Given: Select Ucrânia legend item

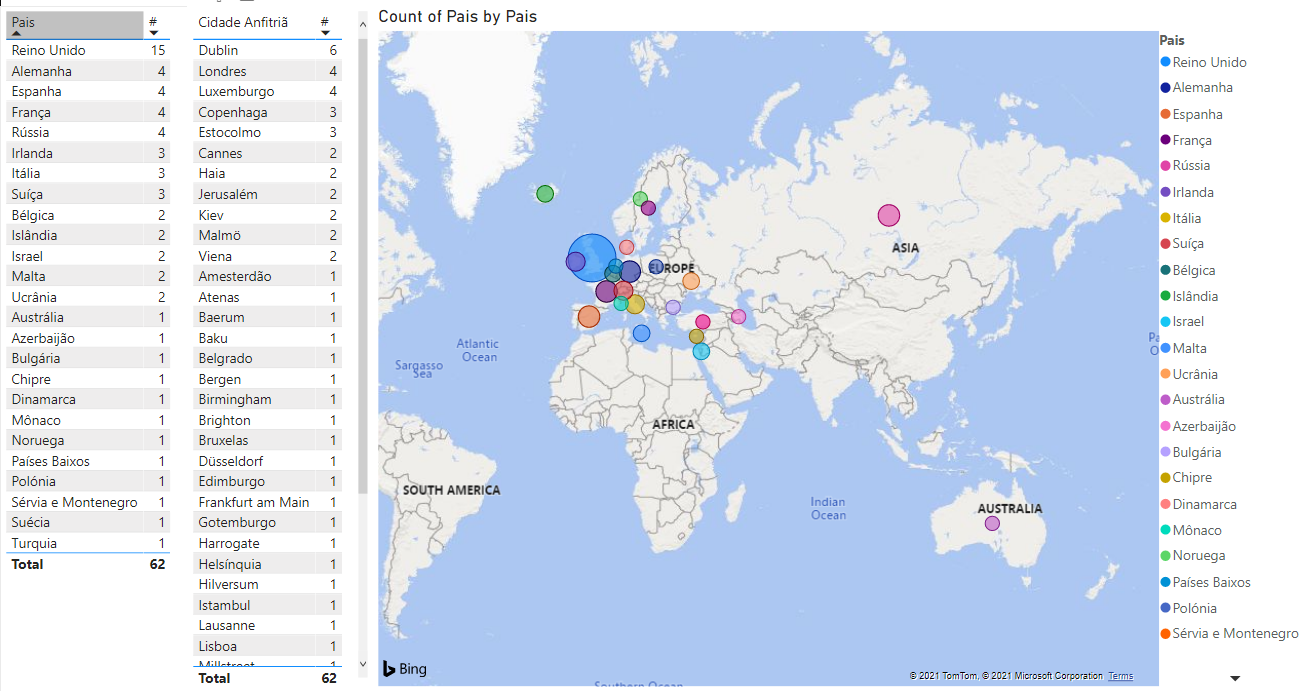Looking at the screenshot, I should [x=1189, y=374].
